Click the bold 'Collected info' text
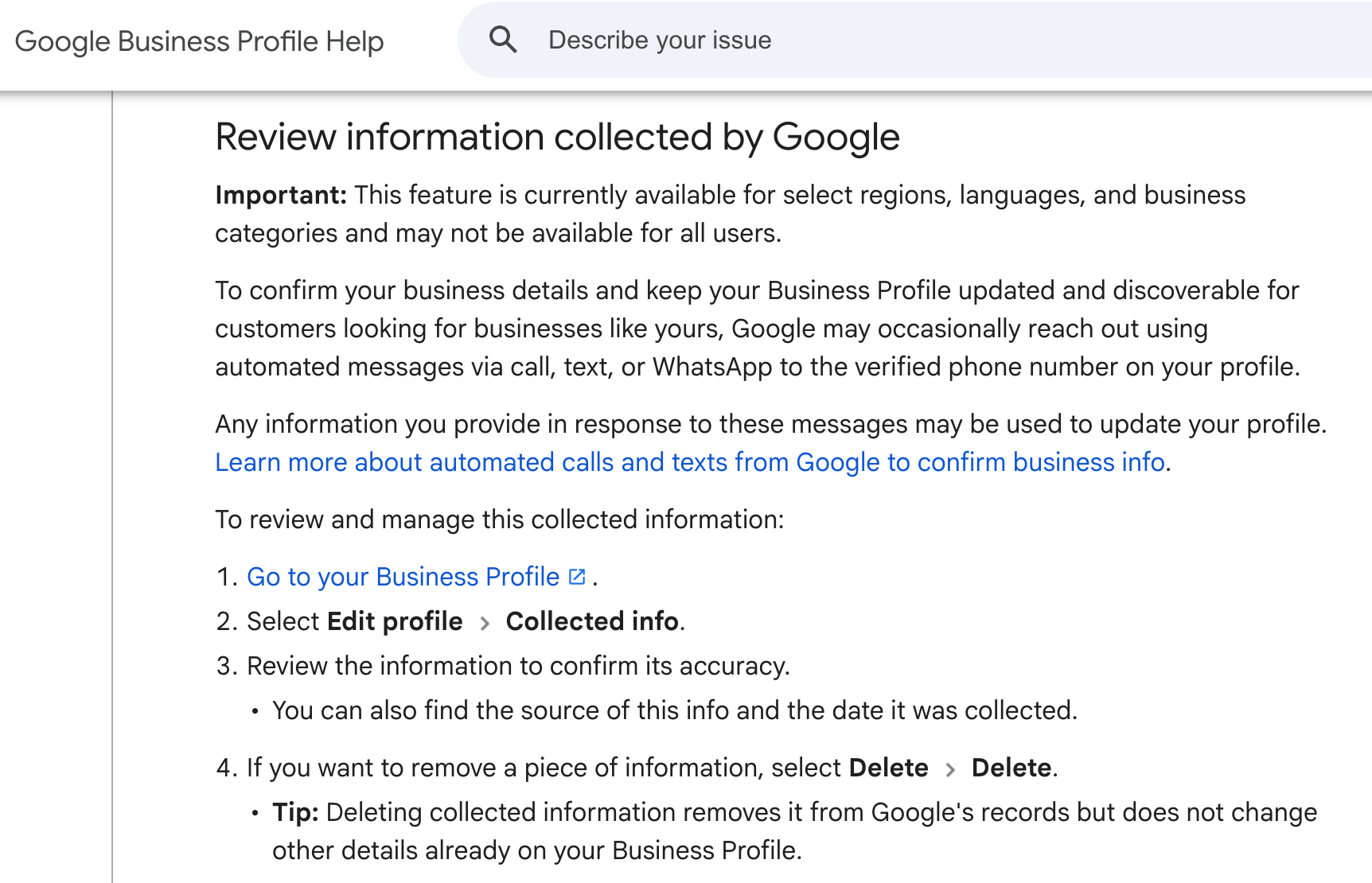Screen dimensions: 1372x883 pyautogui.click(x=592, y=621)
